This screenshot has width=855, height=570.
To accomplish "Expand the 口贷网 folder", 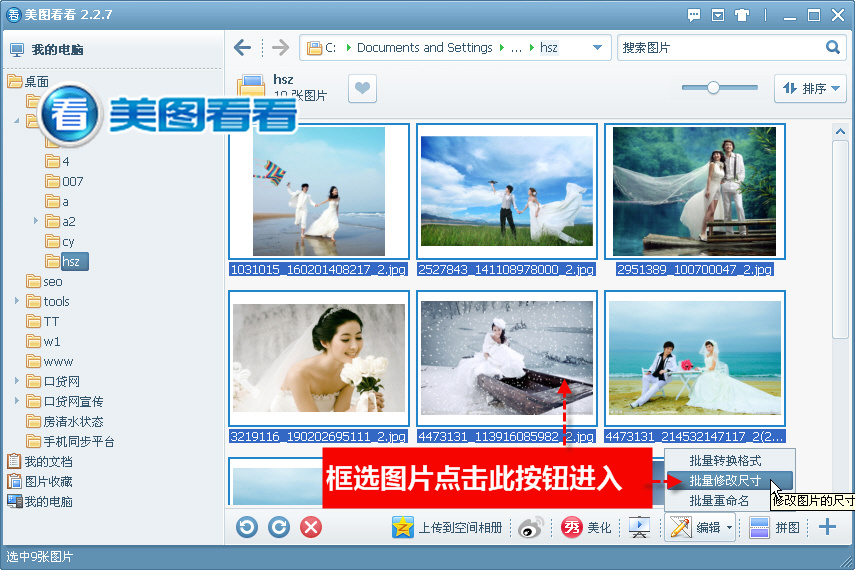I will [x=17, y=380].
